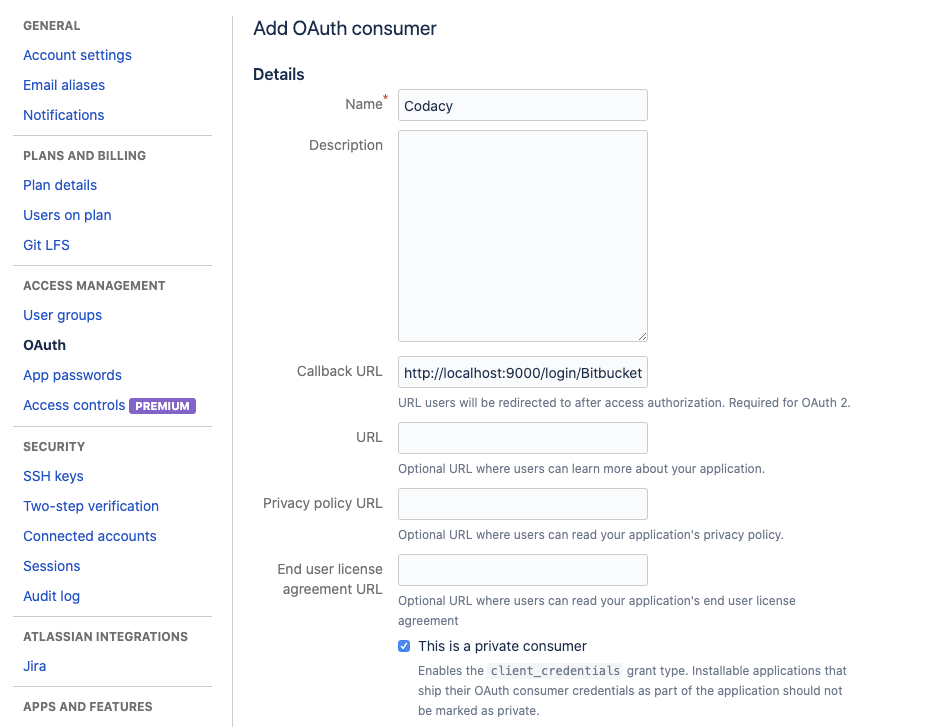This screenshot has width=947, height=727.
Task: Open User groups
Action: 62,315
